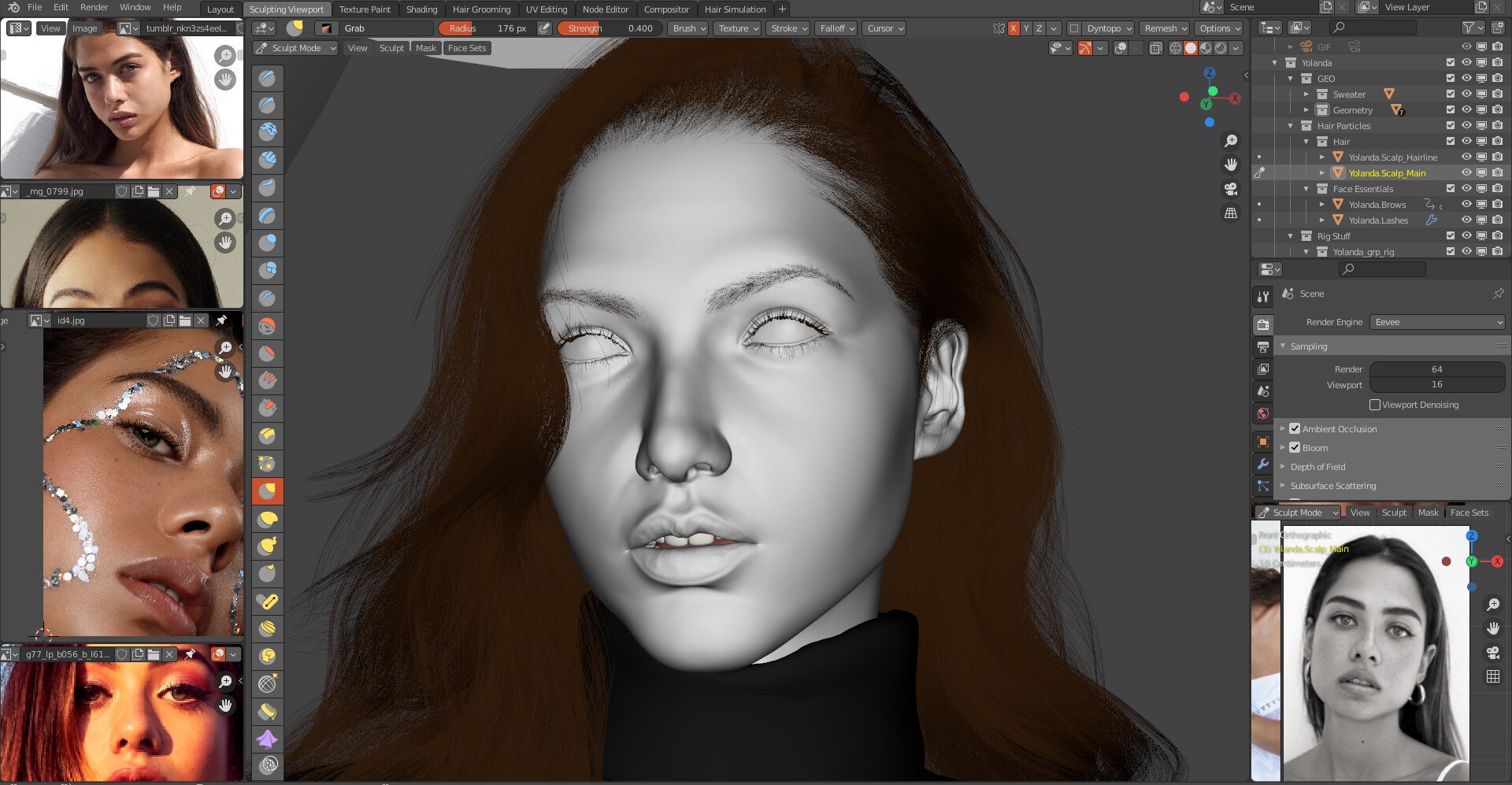Open the Falloff dropdown

[x=837, y=28]
